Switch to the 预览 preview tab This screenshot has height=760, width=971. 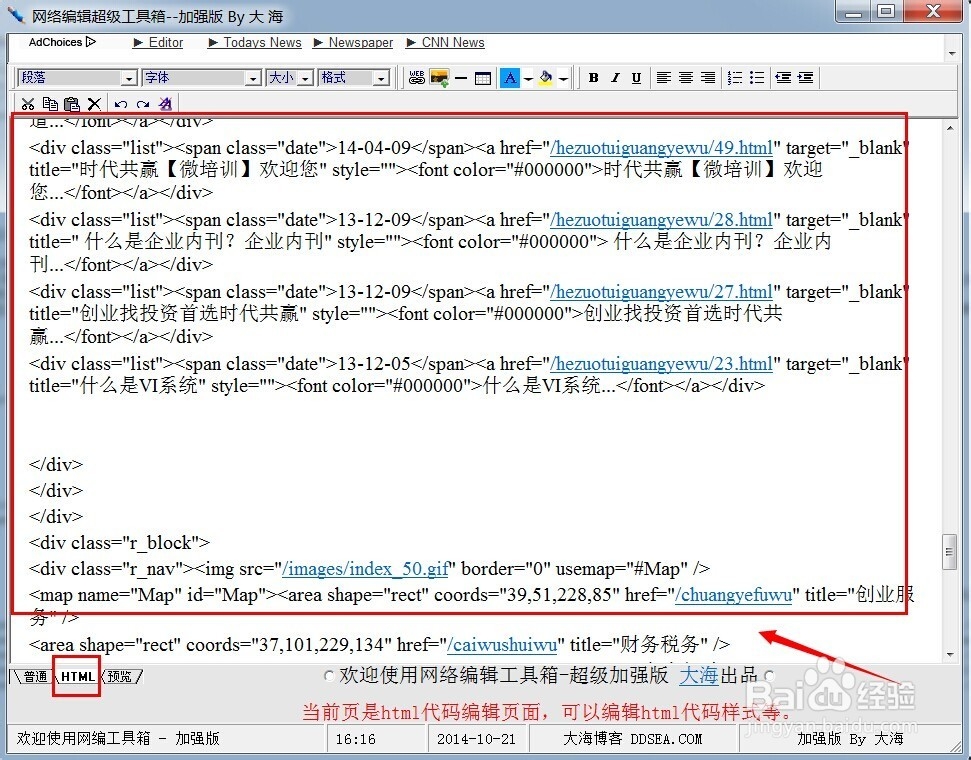120,676
